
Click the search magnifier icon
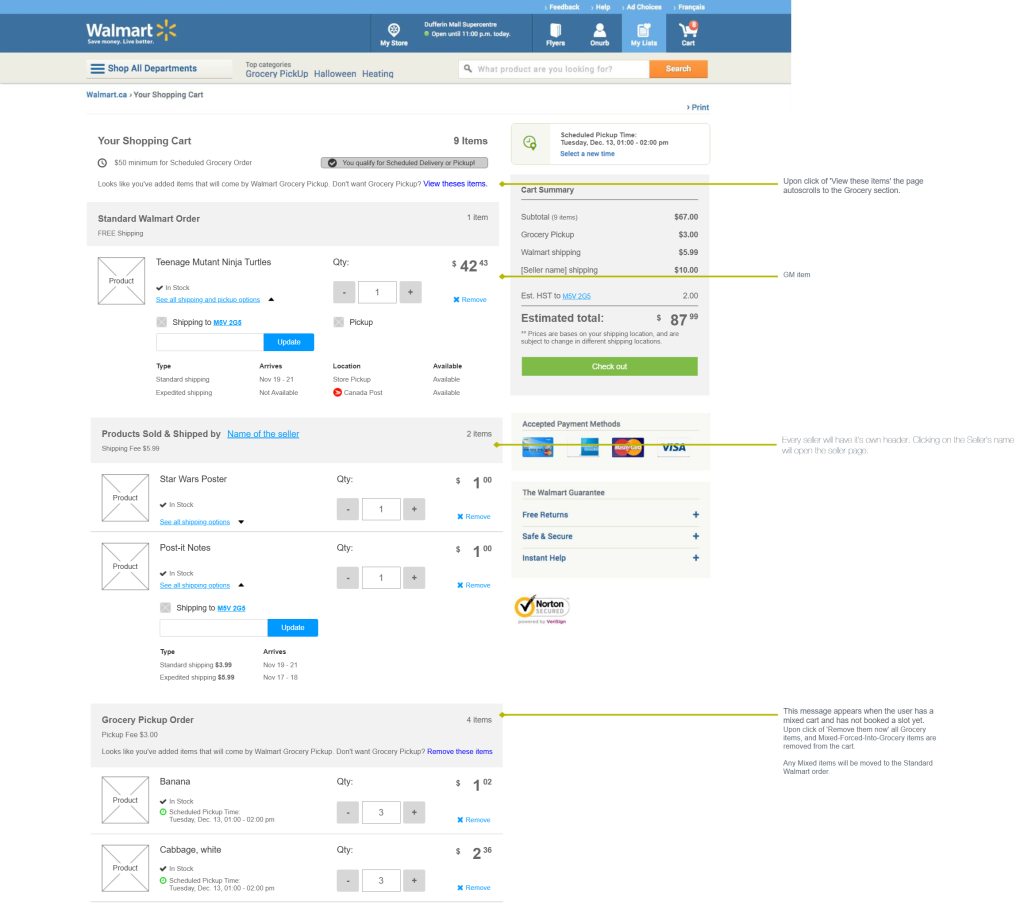click(x=468, y=69)
